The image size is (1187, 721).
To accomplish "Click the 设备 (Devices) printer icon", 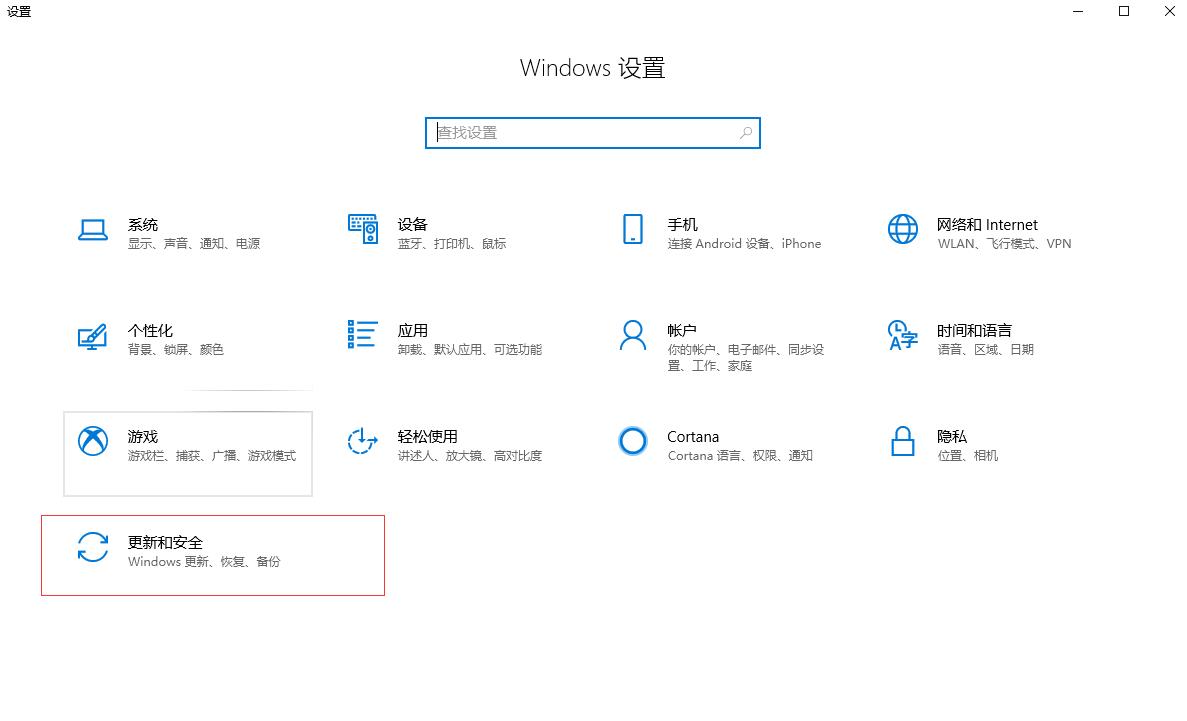I will (x=362, y=230).
